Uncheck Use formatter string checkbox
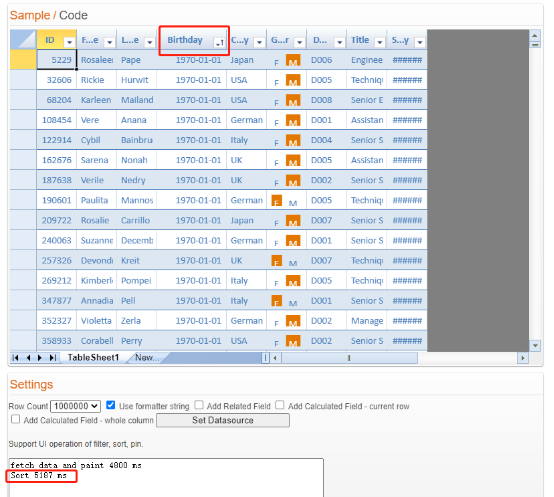Screen dimensions: 554x497 pyautogui.click(x=111, y=405)
